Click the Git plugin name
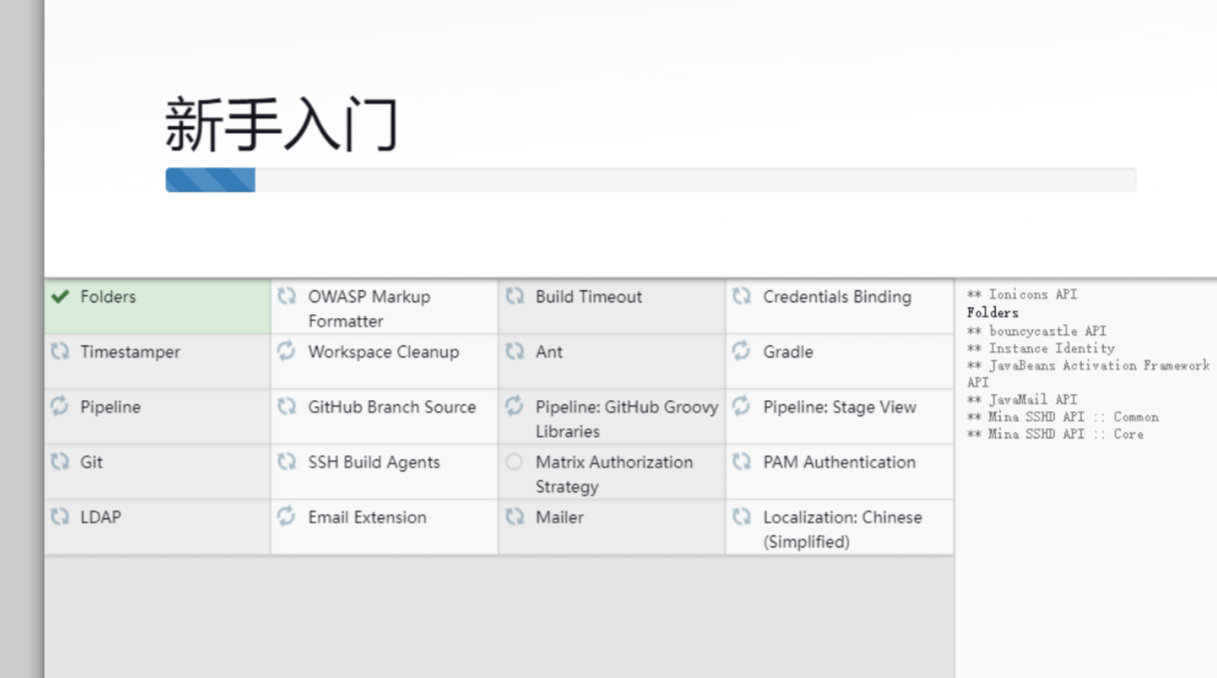This screenshot has height=678, width=1217. coord(91,462)
